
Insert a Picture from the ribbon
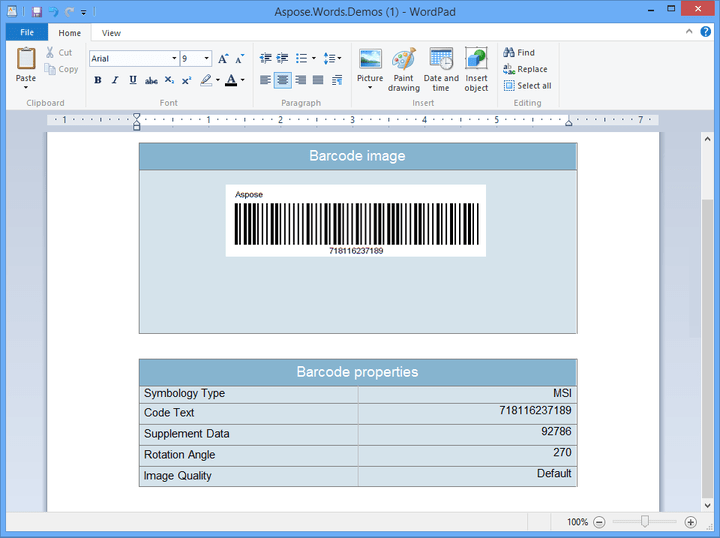click(x=370, y=60)
